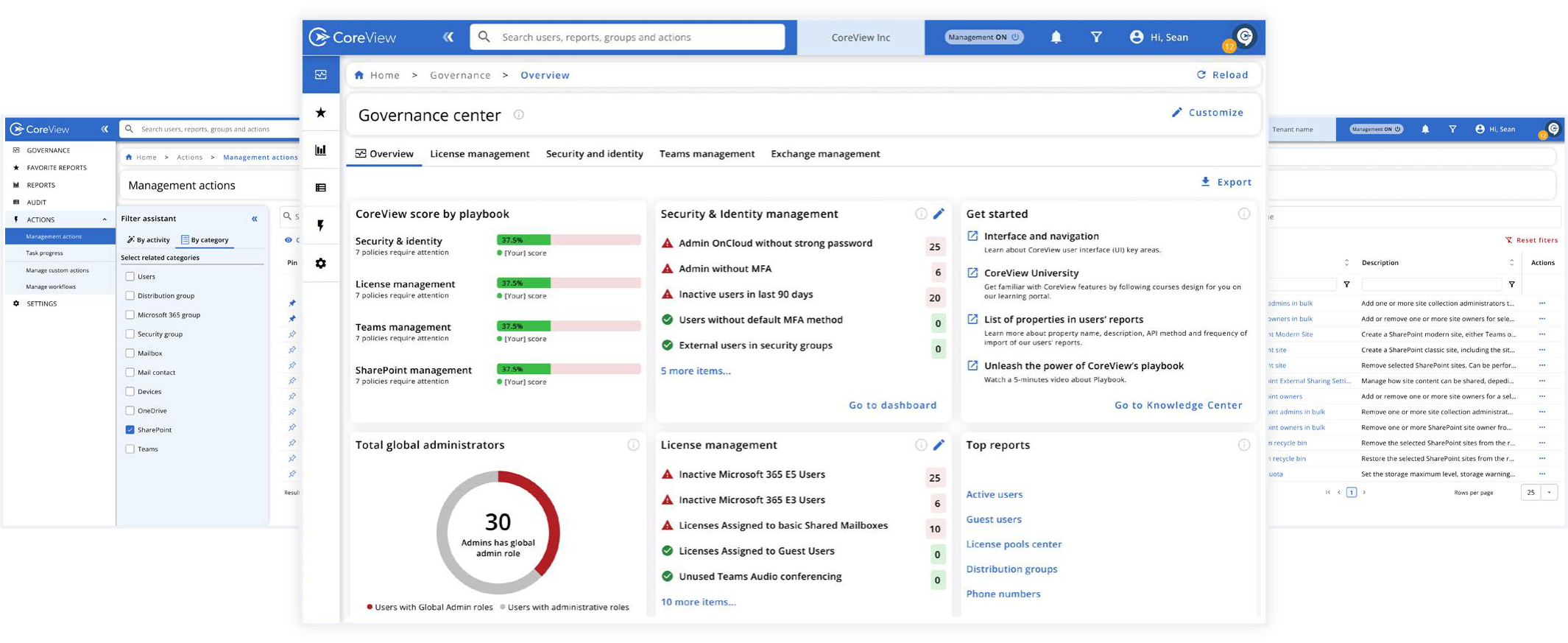Click Description column filter funnel in right window
This screenshot has height=643, width=1568.
coord(1511,284)
